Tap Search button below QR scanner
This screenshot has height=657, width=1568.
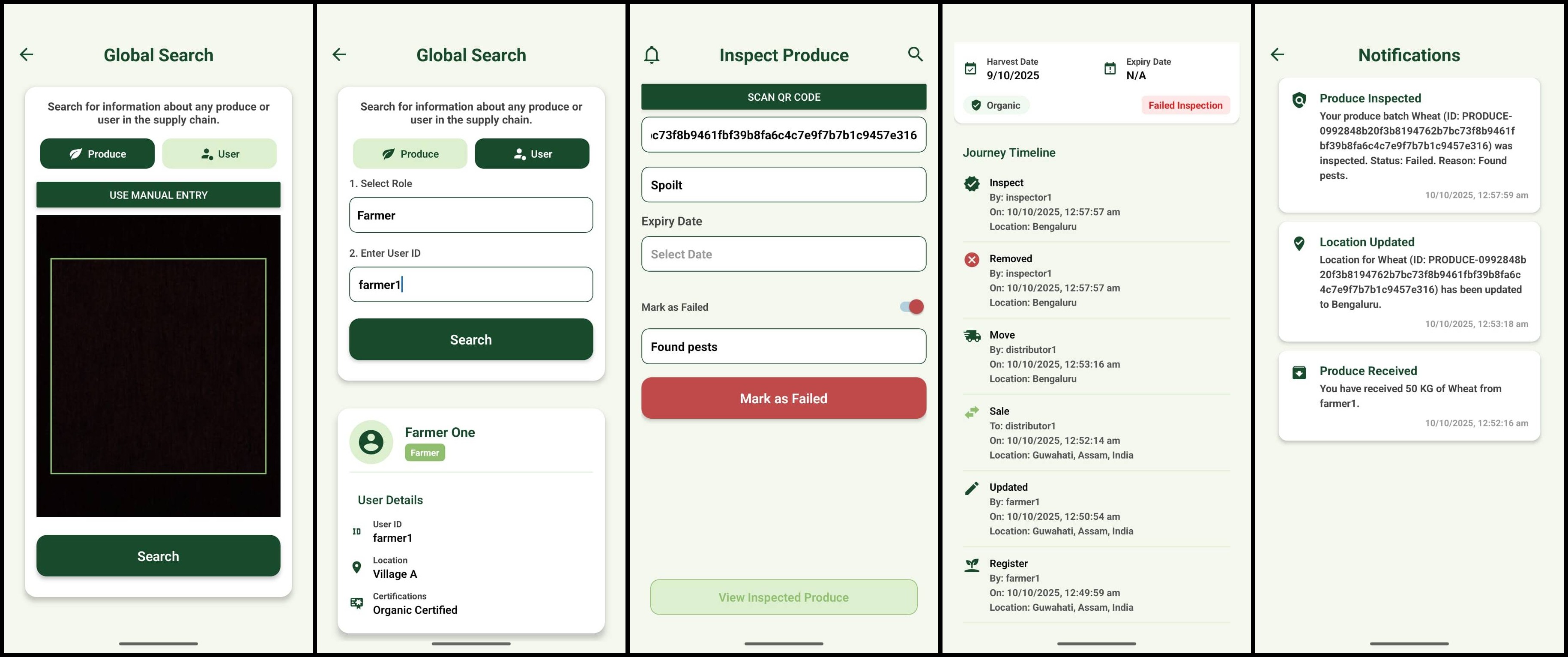point(158,556)
